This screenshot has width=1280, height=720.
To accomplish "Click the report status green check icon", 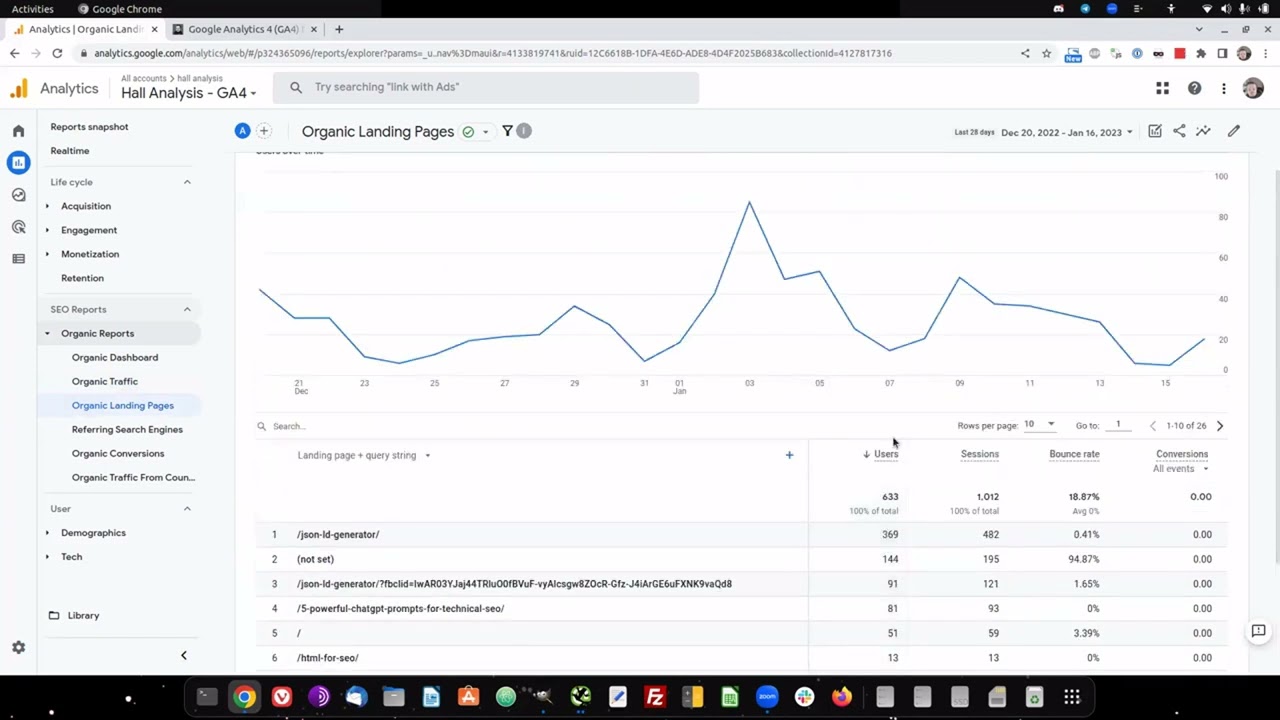I will 468,132.
